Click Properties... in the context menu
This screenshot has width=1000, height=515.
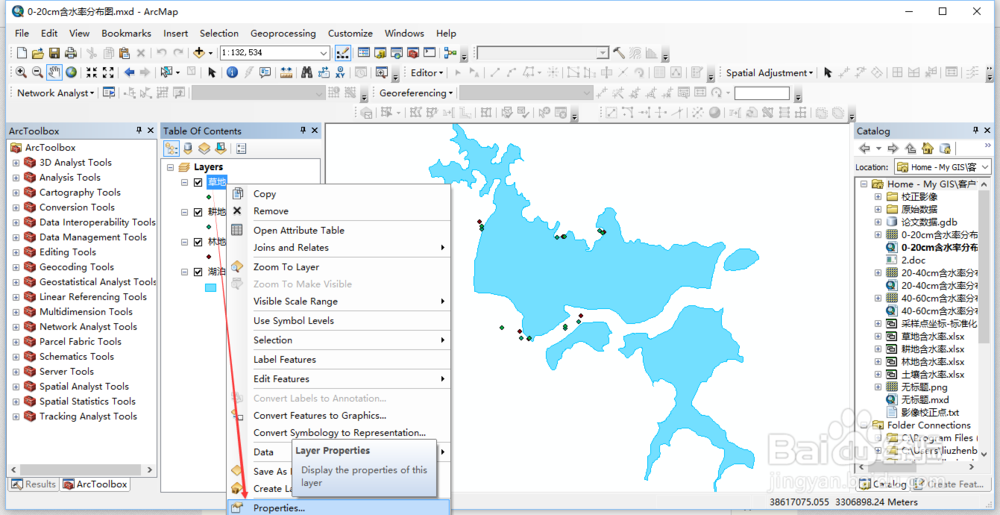tap(339, 508)
